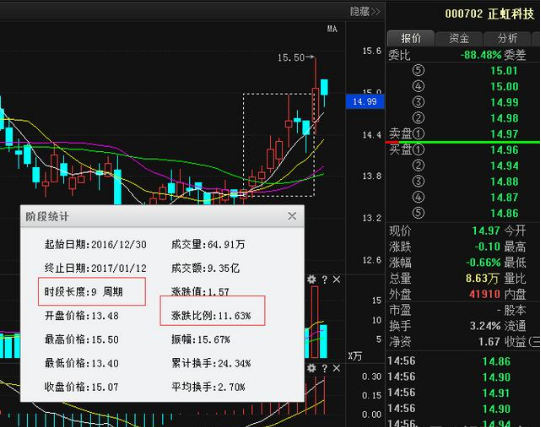Click MACD panel help question mark

(x=324, y=369)
